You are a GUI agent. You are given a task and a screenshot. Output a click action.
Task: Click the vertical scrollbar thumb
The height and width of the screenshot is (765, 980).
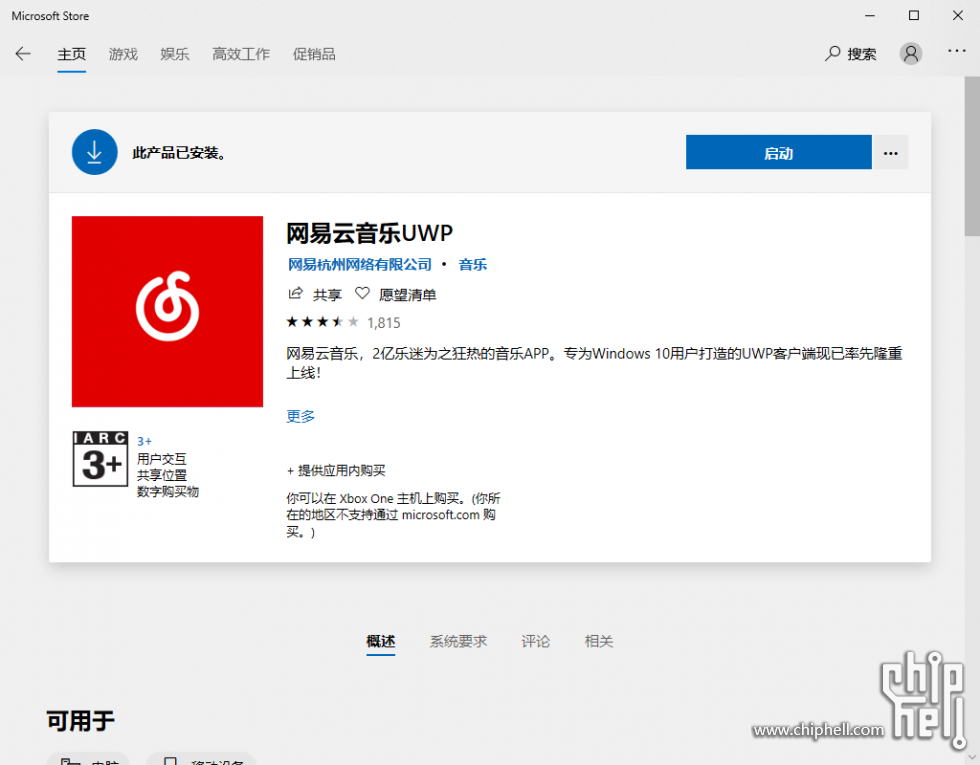click(972, 156)
